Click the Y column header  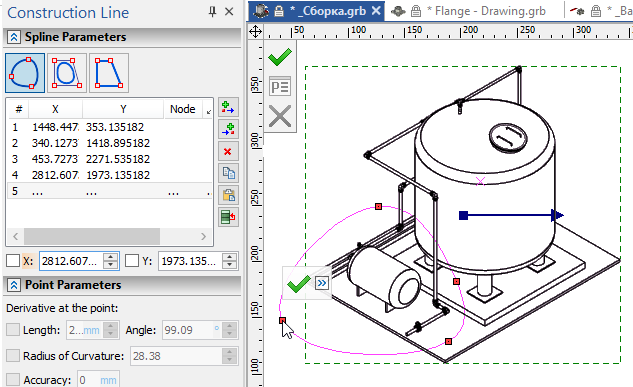123,109
